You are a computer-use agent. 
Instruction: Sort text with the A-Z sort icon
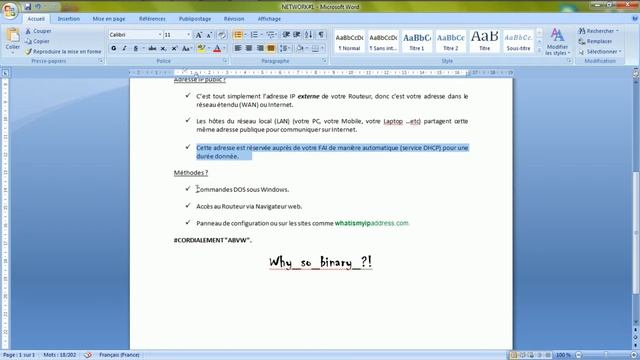pos(309,35)
